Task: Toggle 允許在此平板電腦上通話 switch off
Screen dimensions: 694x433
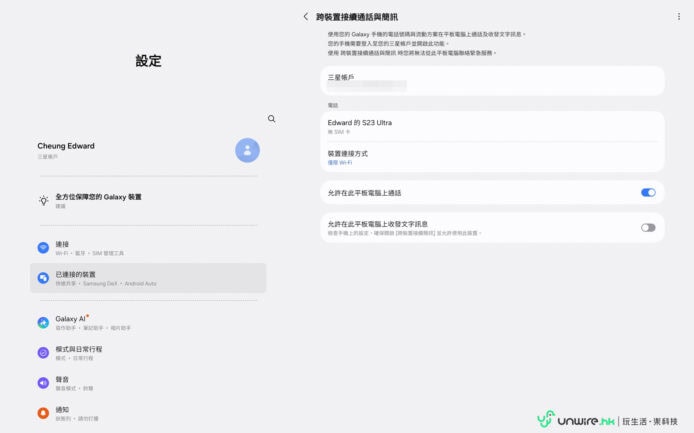Action: click(x=648, y=193)
